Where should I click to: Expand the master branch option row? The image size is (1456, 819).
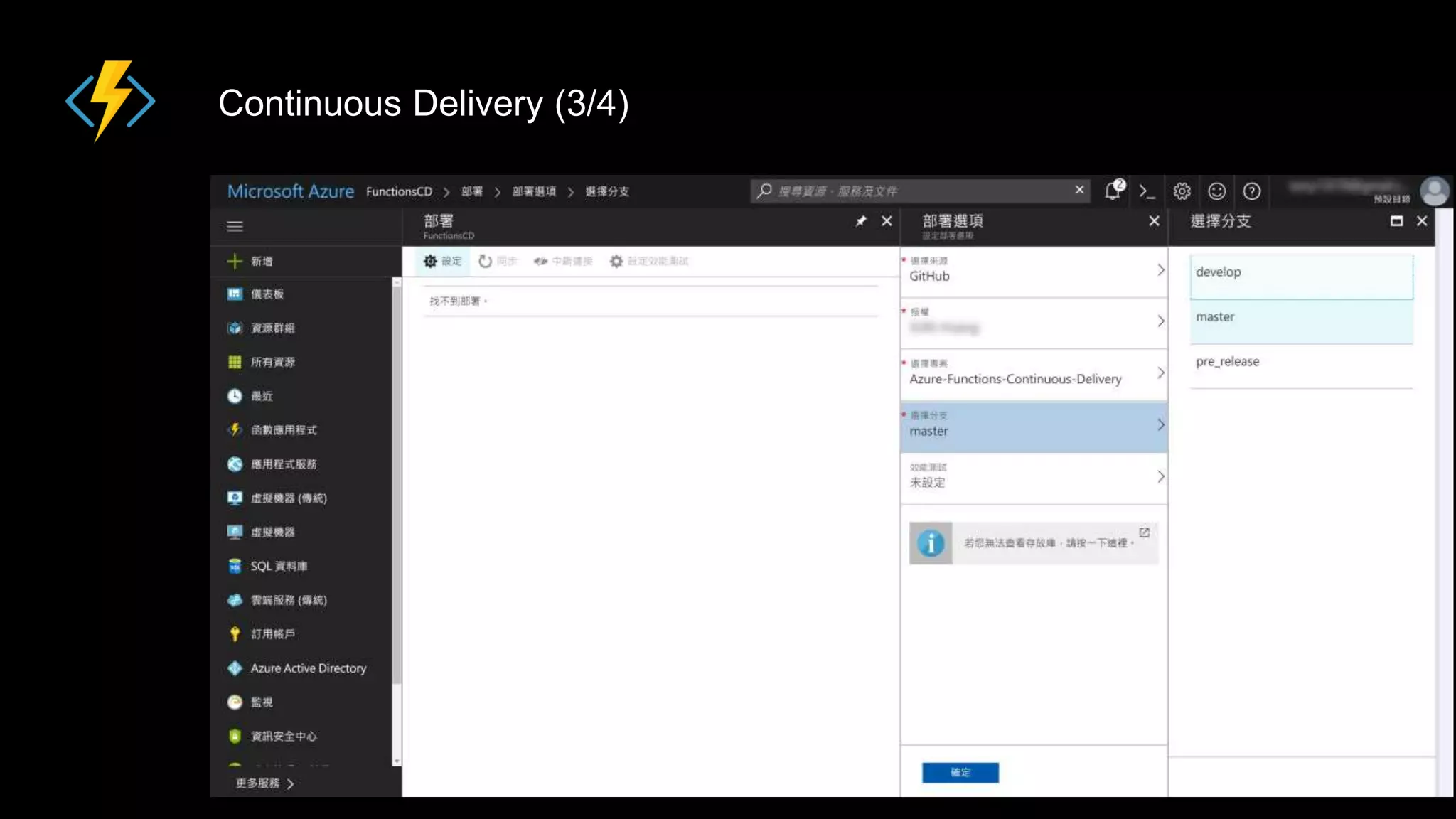1034,426
